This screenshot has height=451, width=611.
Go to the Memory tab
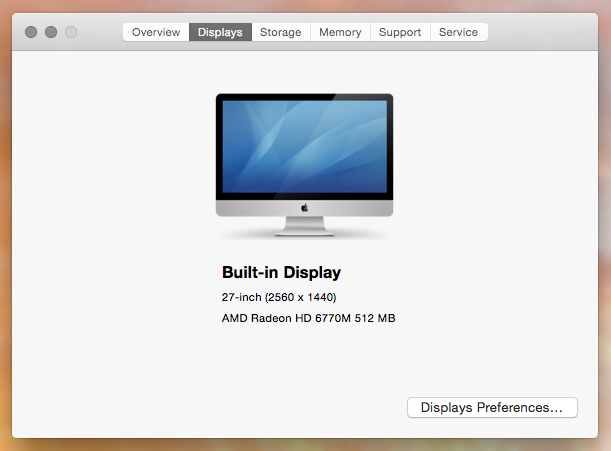[x=340, y=32]
